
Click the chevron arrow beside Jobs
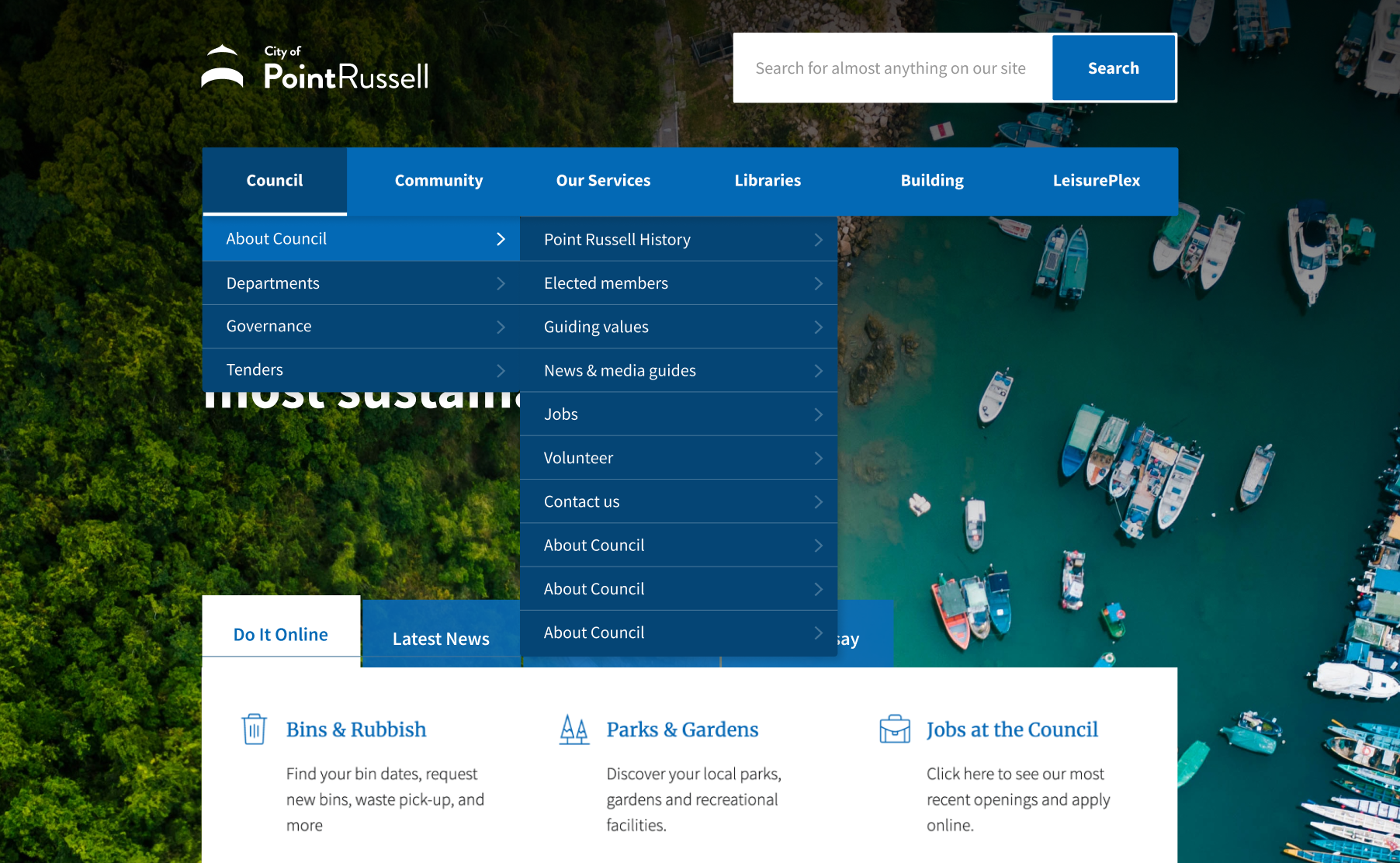click(x=818, y=414)
